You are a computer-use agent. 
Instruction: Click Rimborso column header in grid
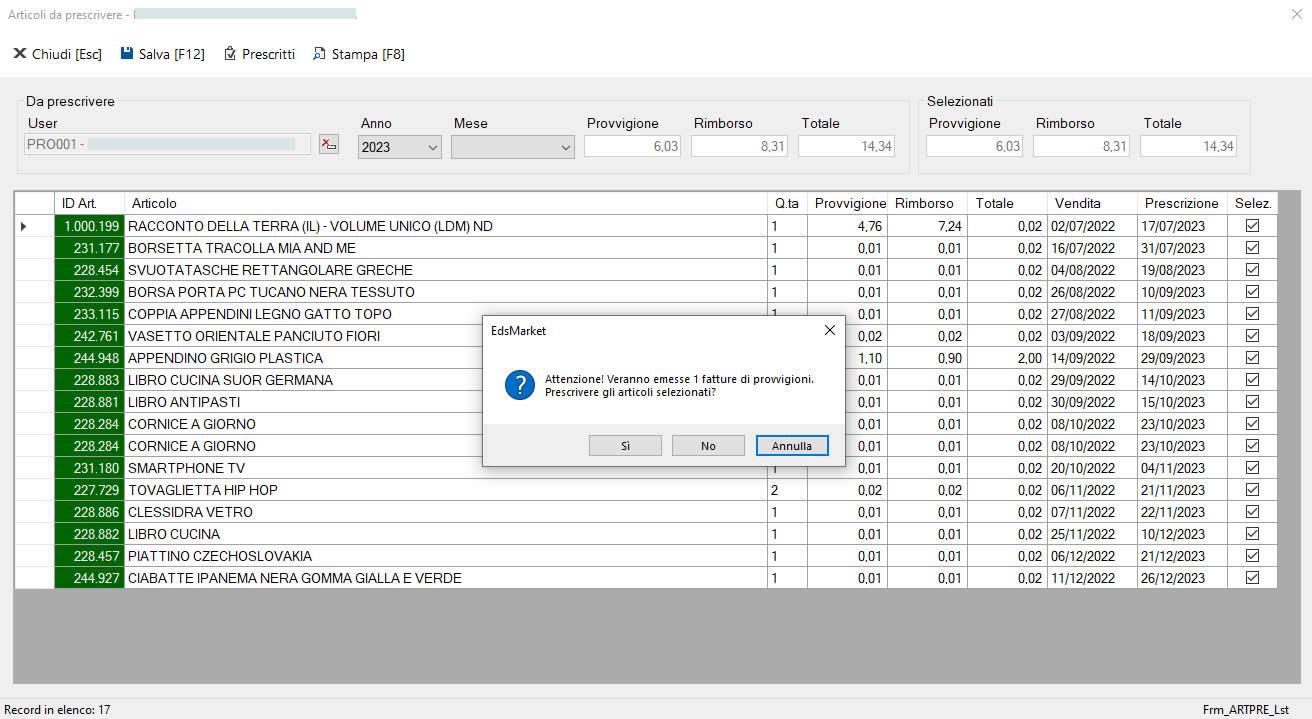tap(927, 203)
